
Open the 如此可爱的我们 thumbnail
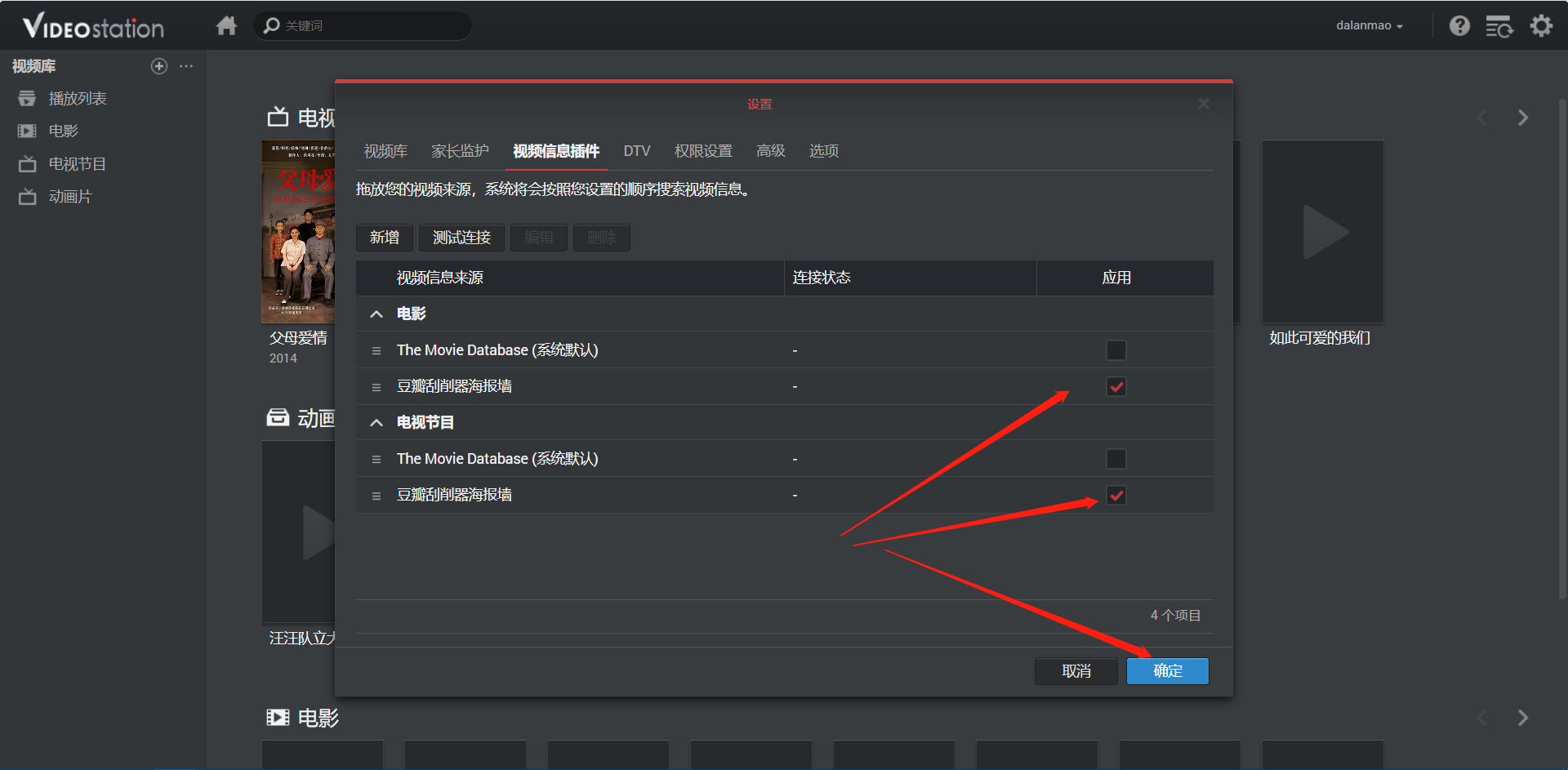tap(1323, 232)
